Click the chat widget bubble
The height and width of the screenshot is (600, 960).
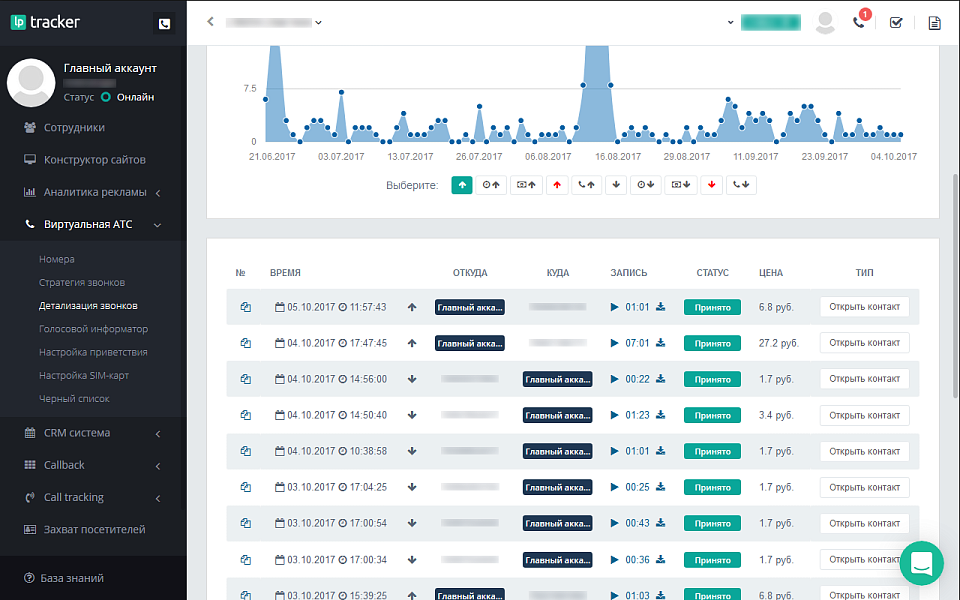[921, 563]
